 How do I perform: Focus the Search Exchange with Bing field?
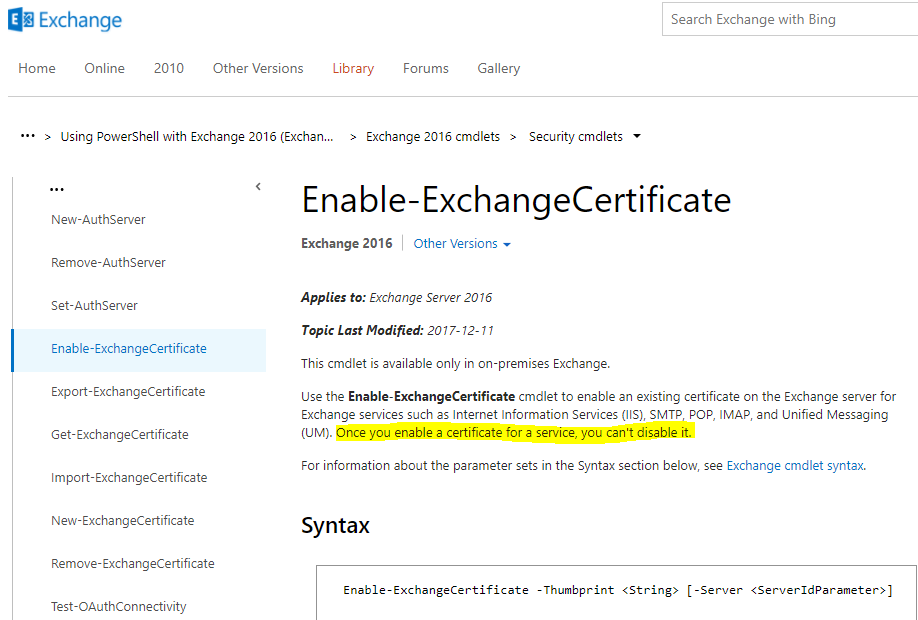pyautogui.click(x=790, y=19)
